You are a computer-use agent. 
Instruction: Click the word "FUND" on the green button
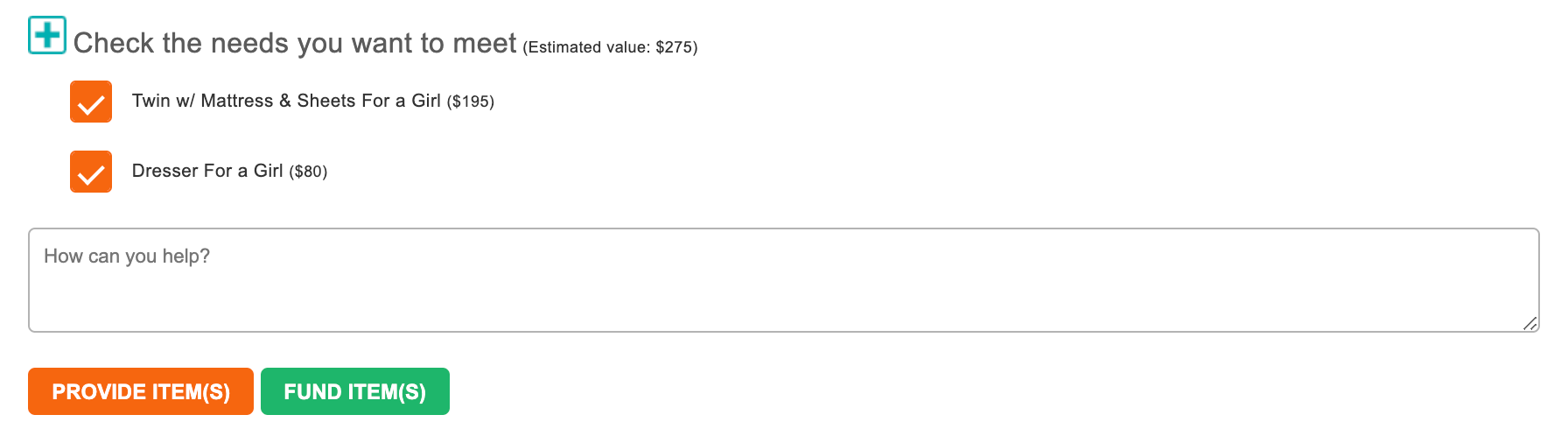tap(312, 391)
